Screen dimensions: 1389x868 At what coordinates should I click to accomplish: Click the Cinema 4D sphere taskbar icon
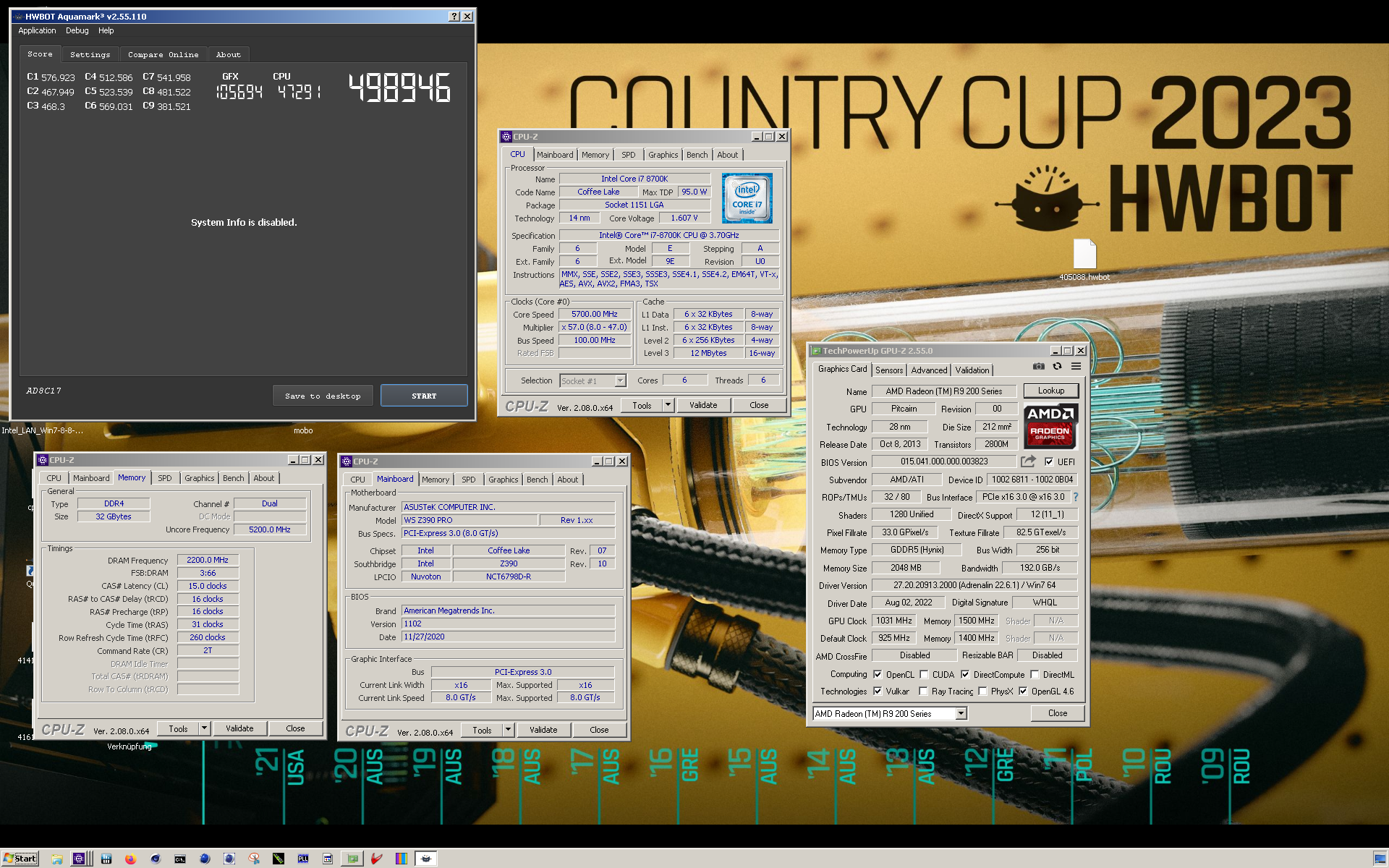(155, 859)
